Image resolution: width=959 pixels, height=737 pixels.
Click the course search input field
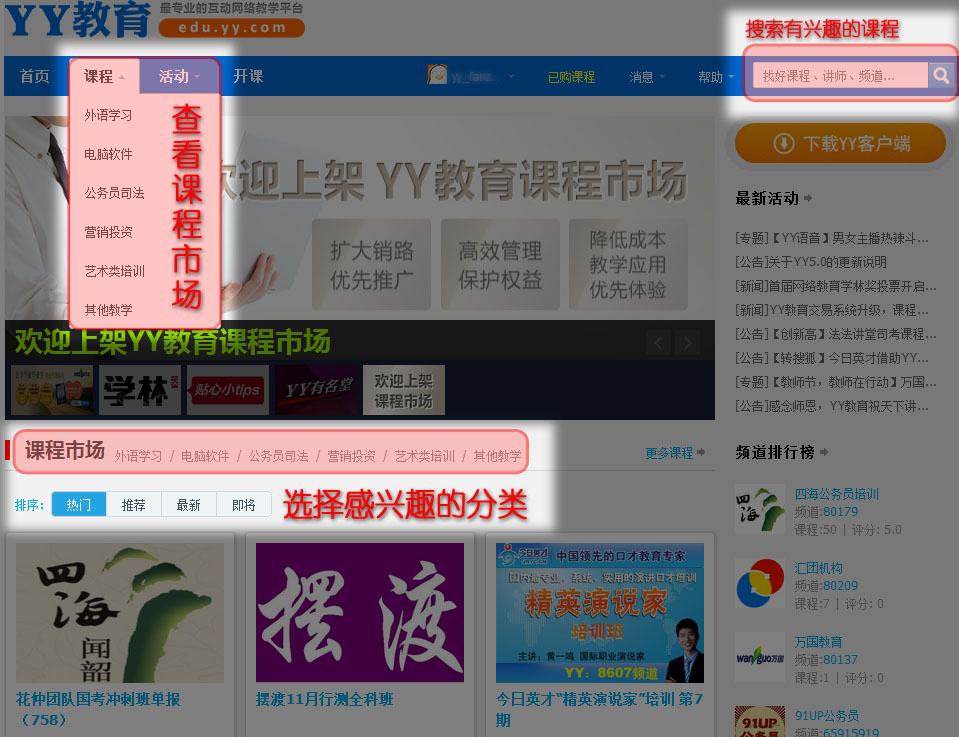click(840, 76)
